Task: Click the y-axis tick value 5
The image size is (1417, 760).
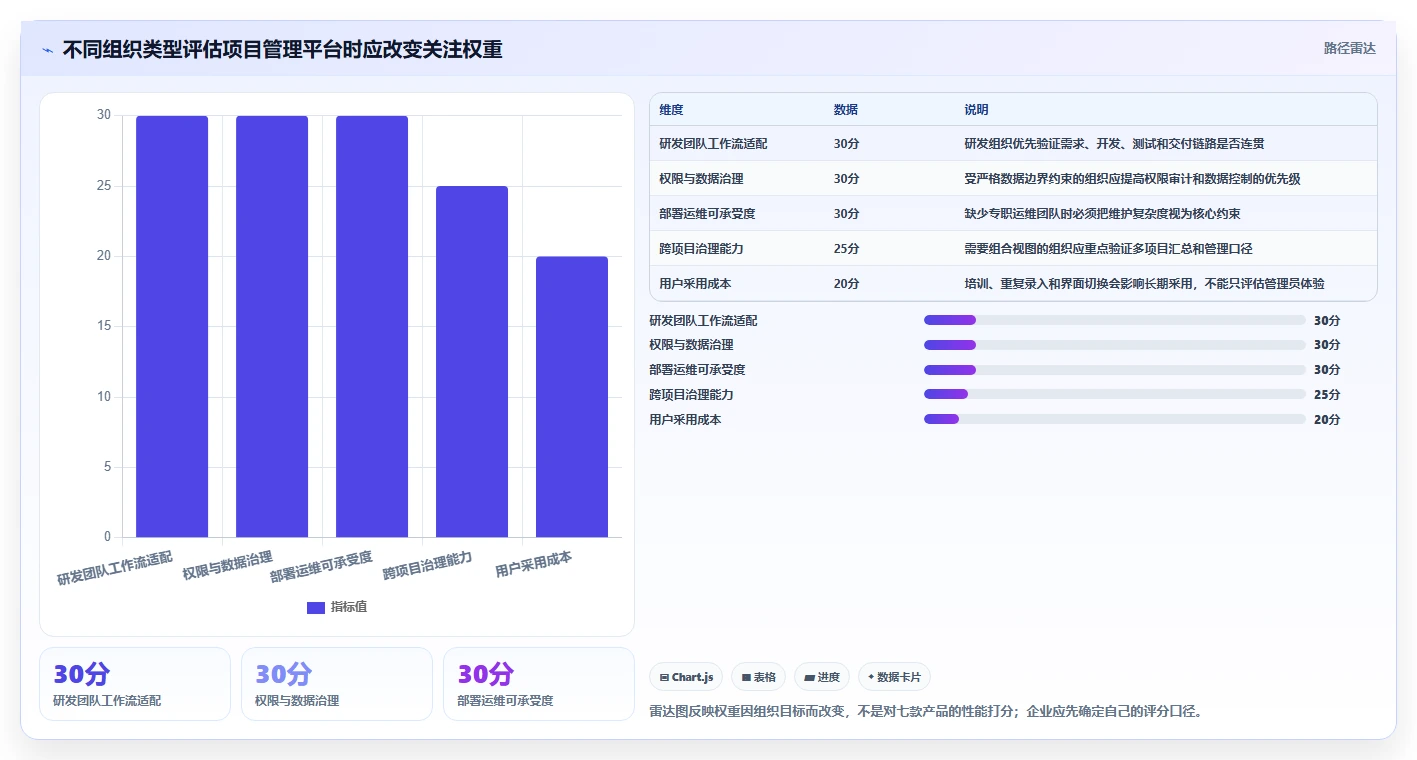Action: tap(108, 467)
